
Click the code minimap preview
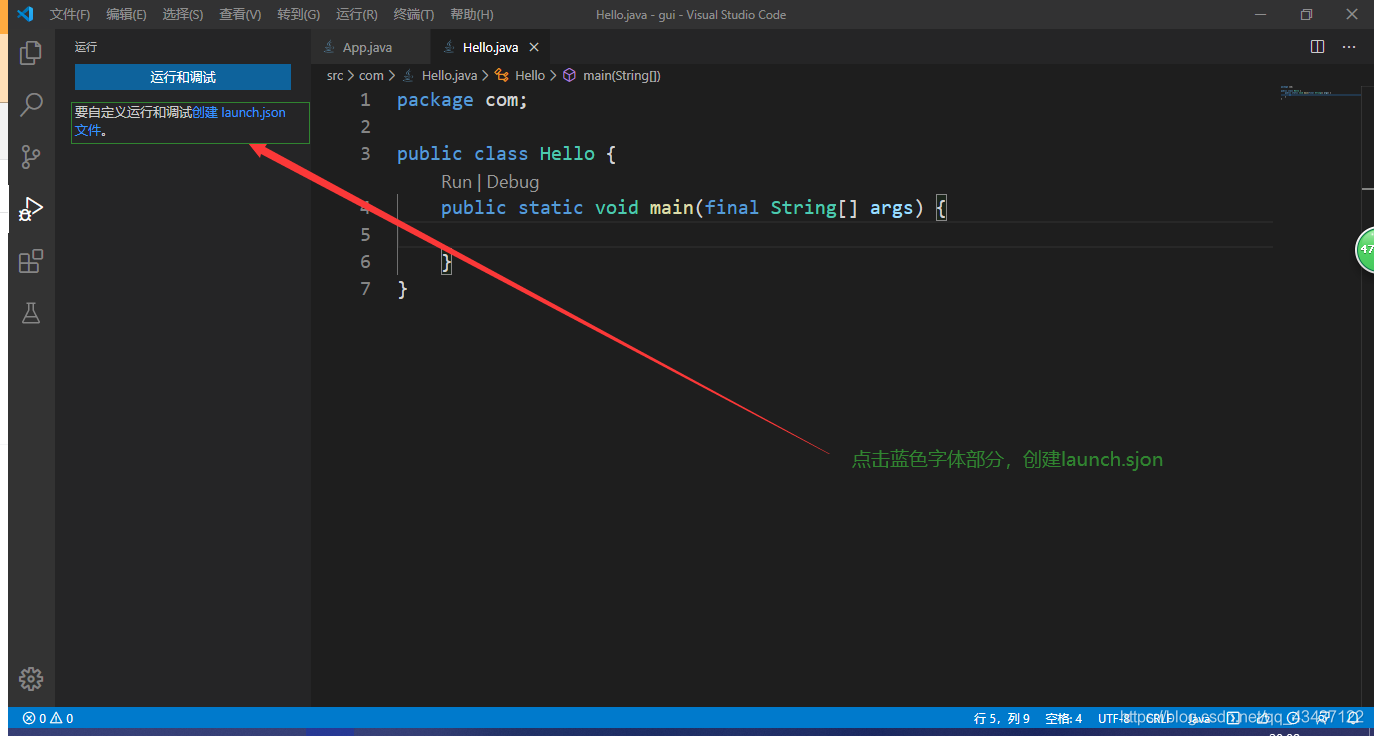click(1320, 91)
